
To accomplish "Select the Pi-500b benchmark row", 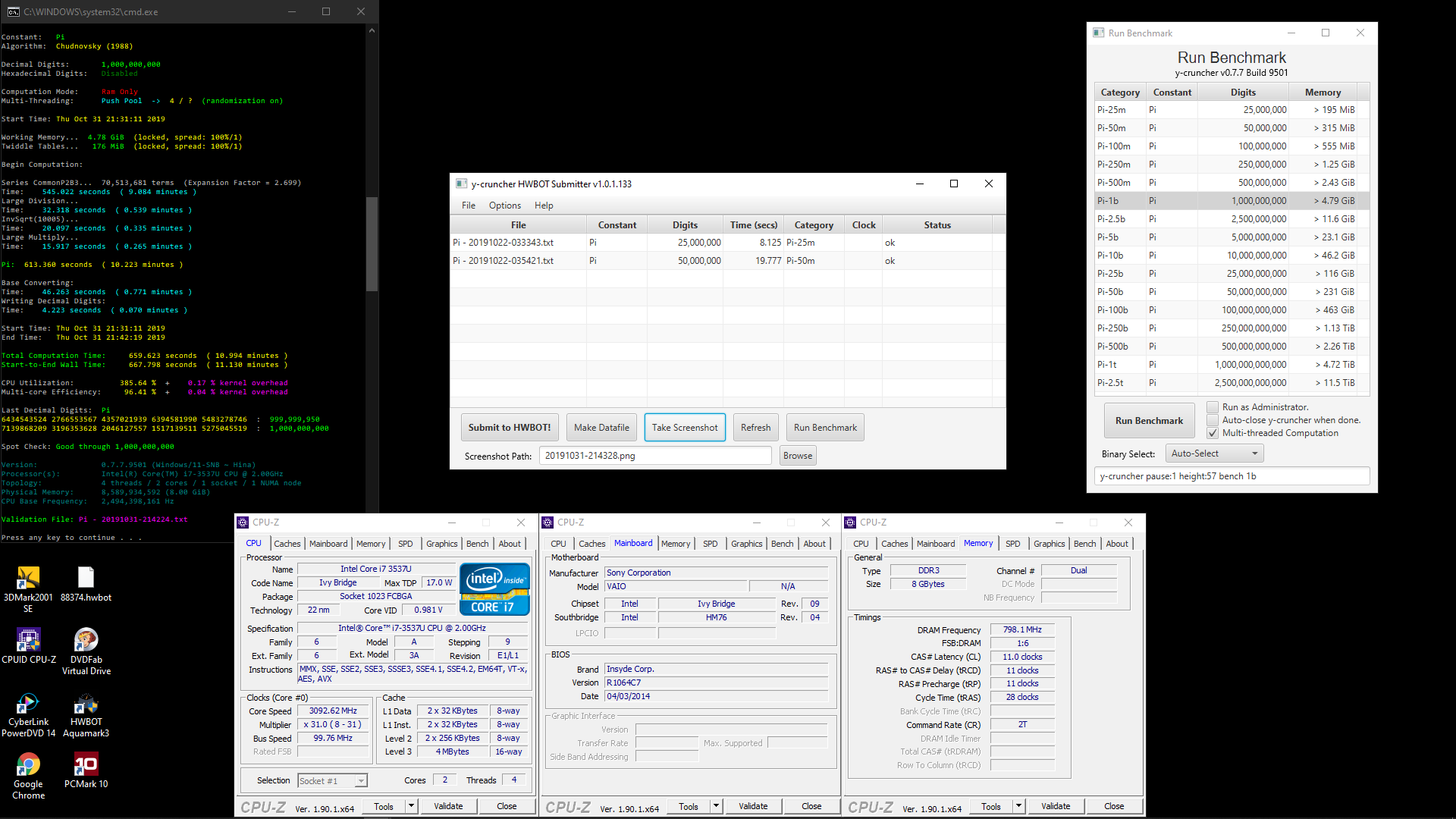I will (1232, 347).
